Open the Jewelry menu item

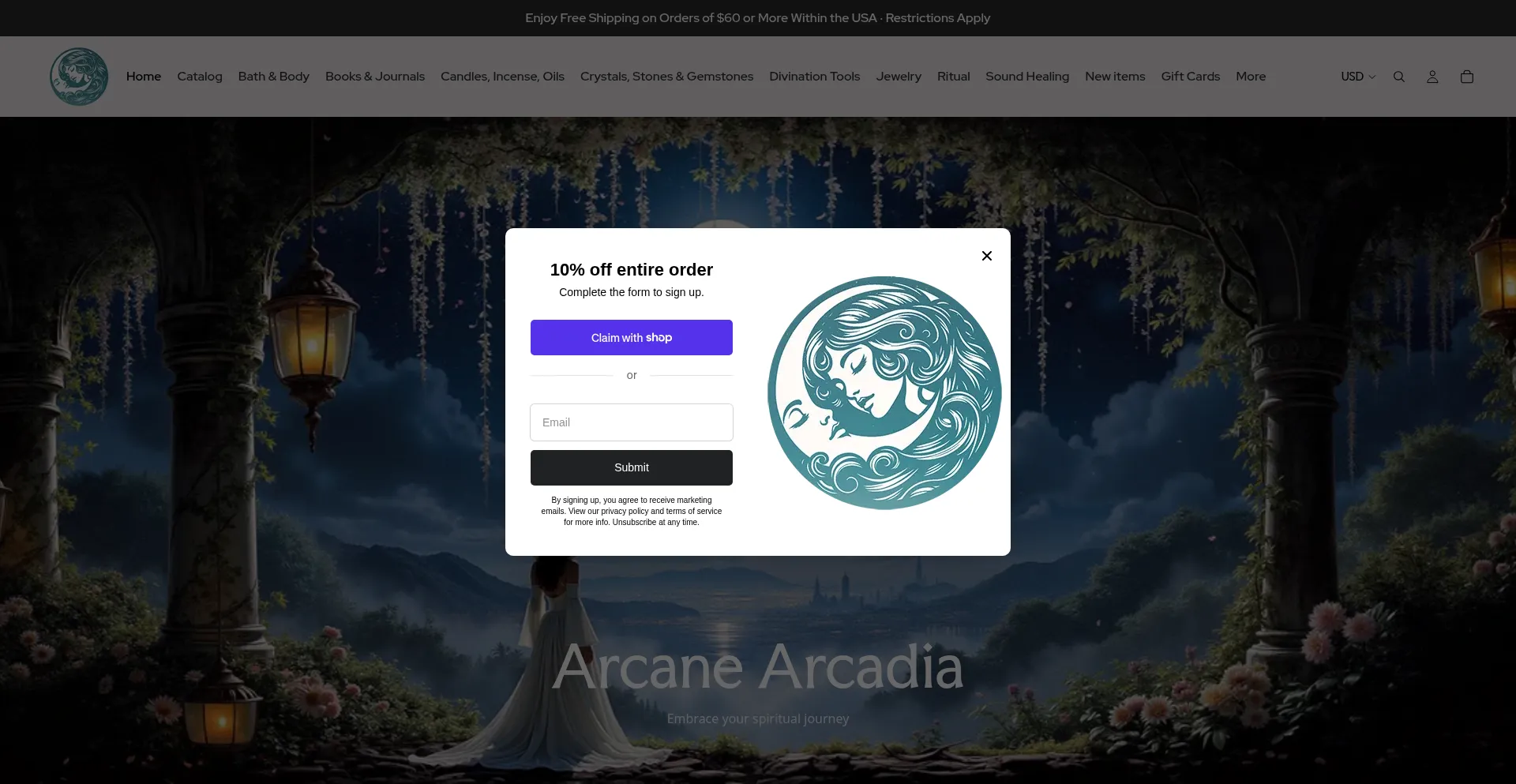[x=899, y=77]
